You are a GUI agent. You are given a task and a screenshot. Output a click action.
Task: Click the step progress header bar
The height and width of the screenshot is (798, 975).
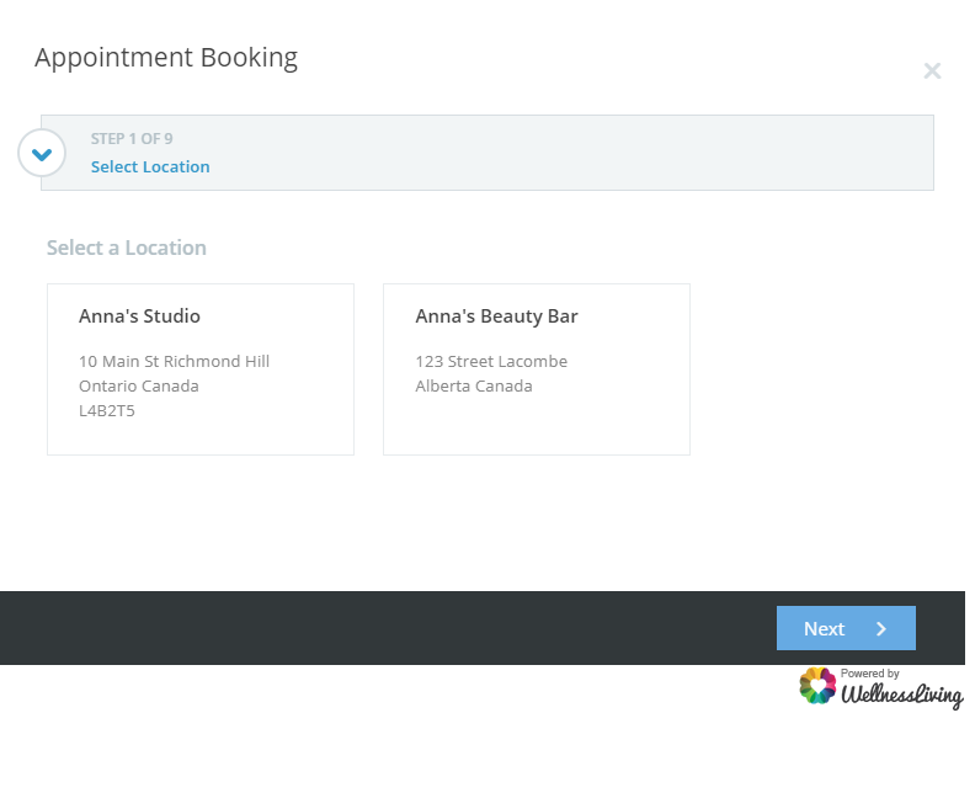click(x=487, y=152)
